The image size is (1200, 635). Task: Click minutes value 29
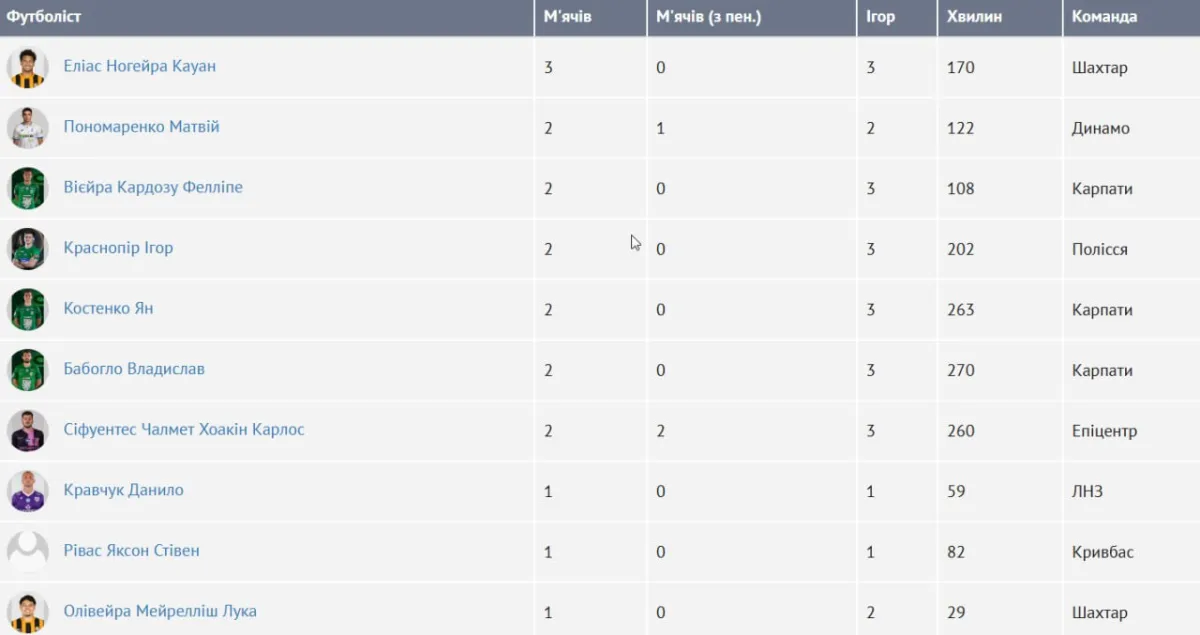click(956, 613)
